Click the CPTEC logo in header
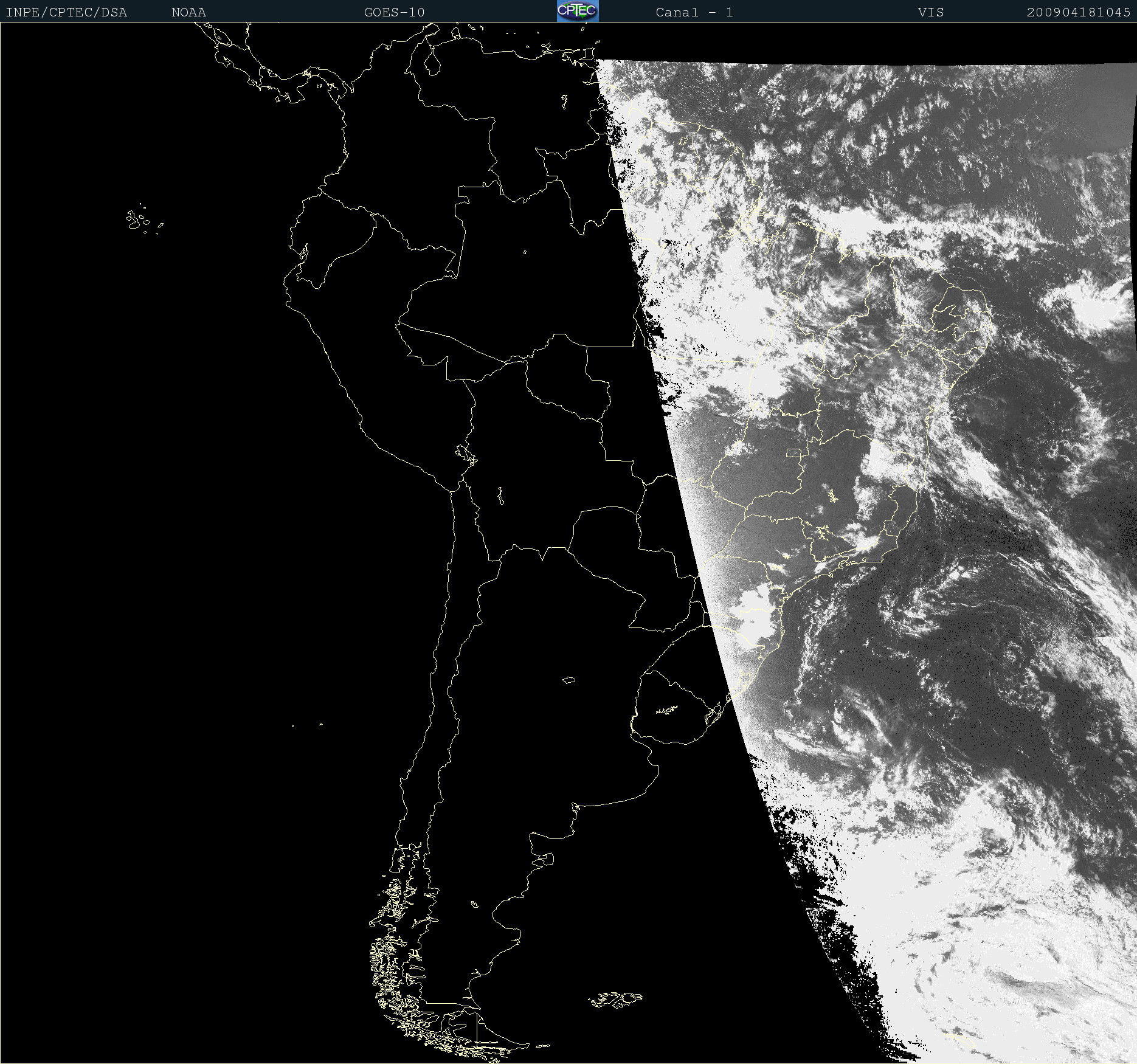This screenshot has height=1064, width=1137. pos(578,11)
